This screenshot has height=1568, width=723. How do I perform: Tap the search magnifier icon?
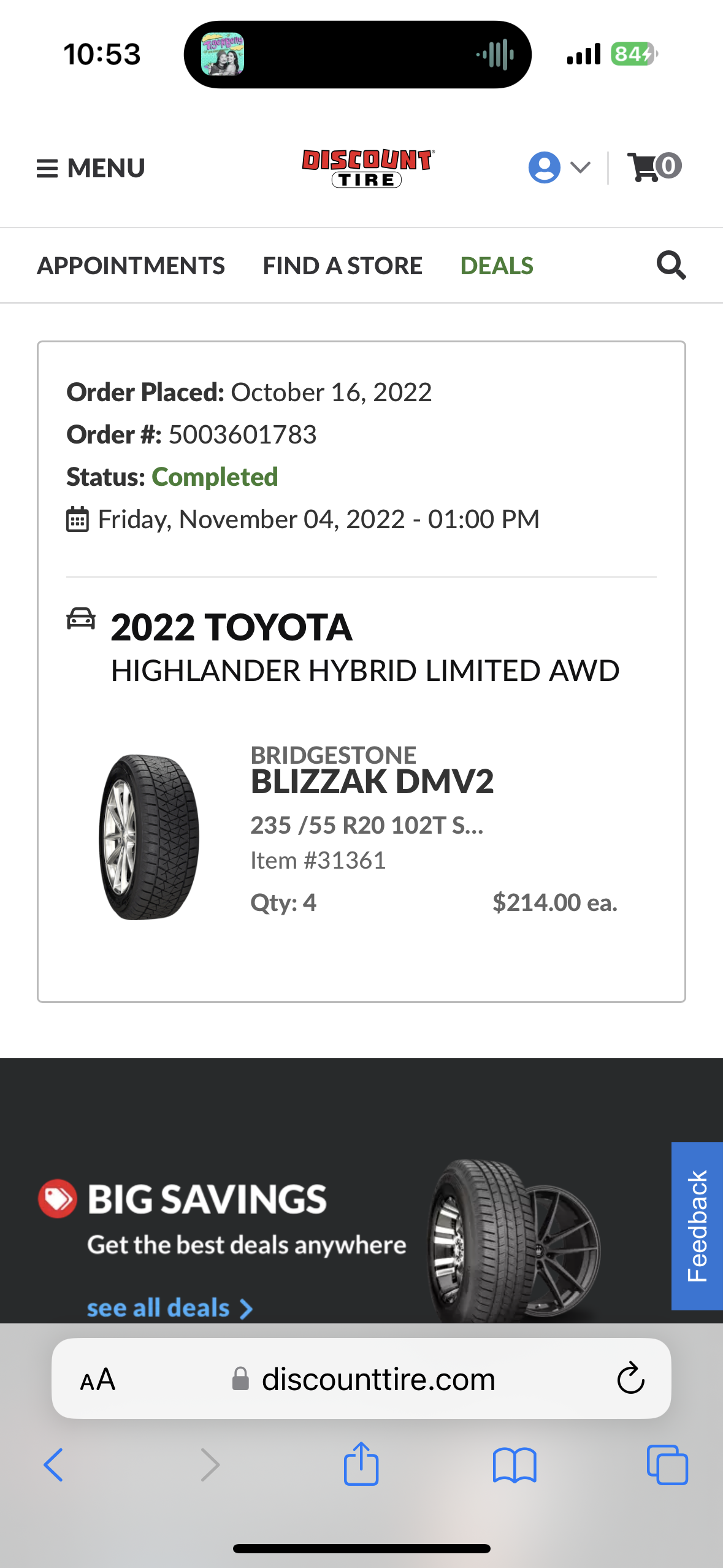671,265
